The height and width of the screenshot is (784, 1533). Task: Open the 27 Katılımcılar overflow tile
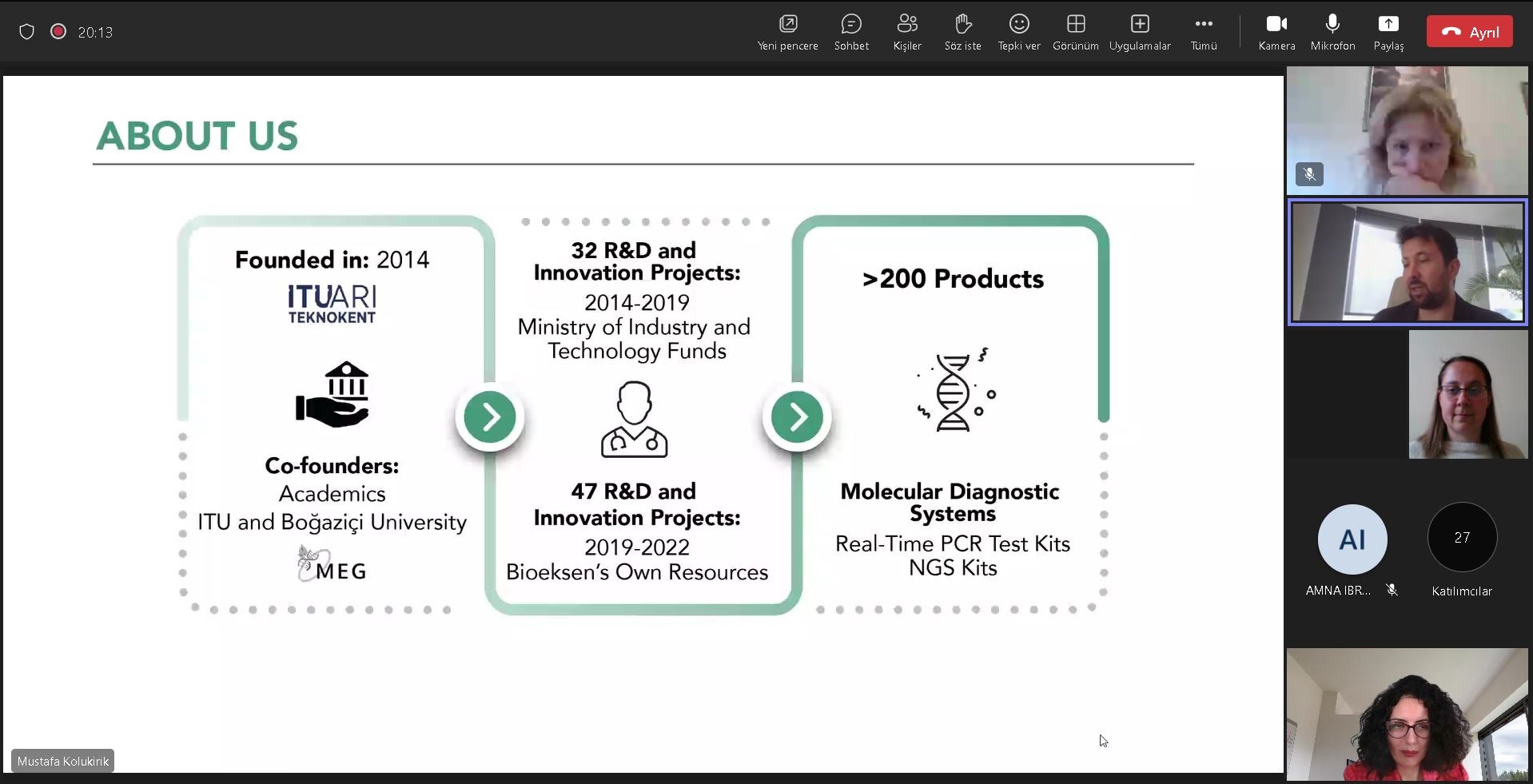pyautogui.click(x=1462, y=538)
